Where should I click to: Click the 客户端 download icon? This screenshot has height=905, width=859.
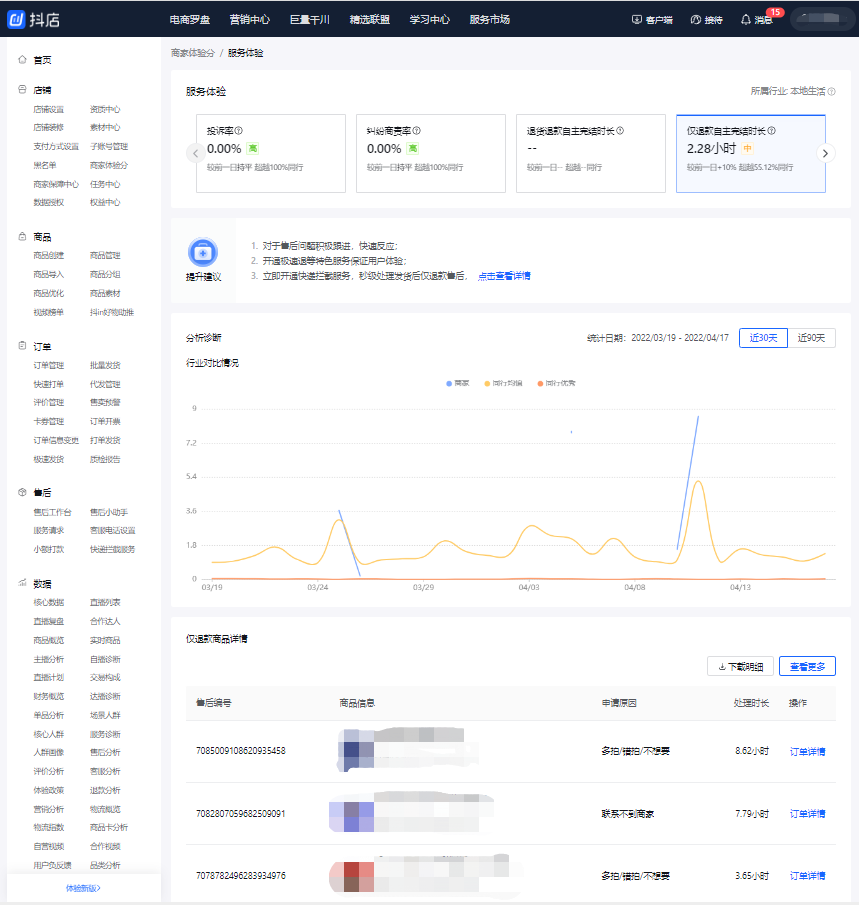[637, 20]
